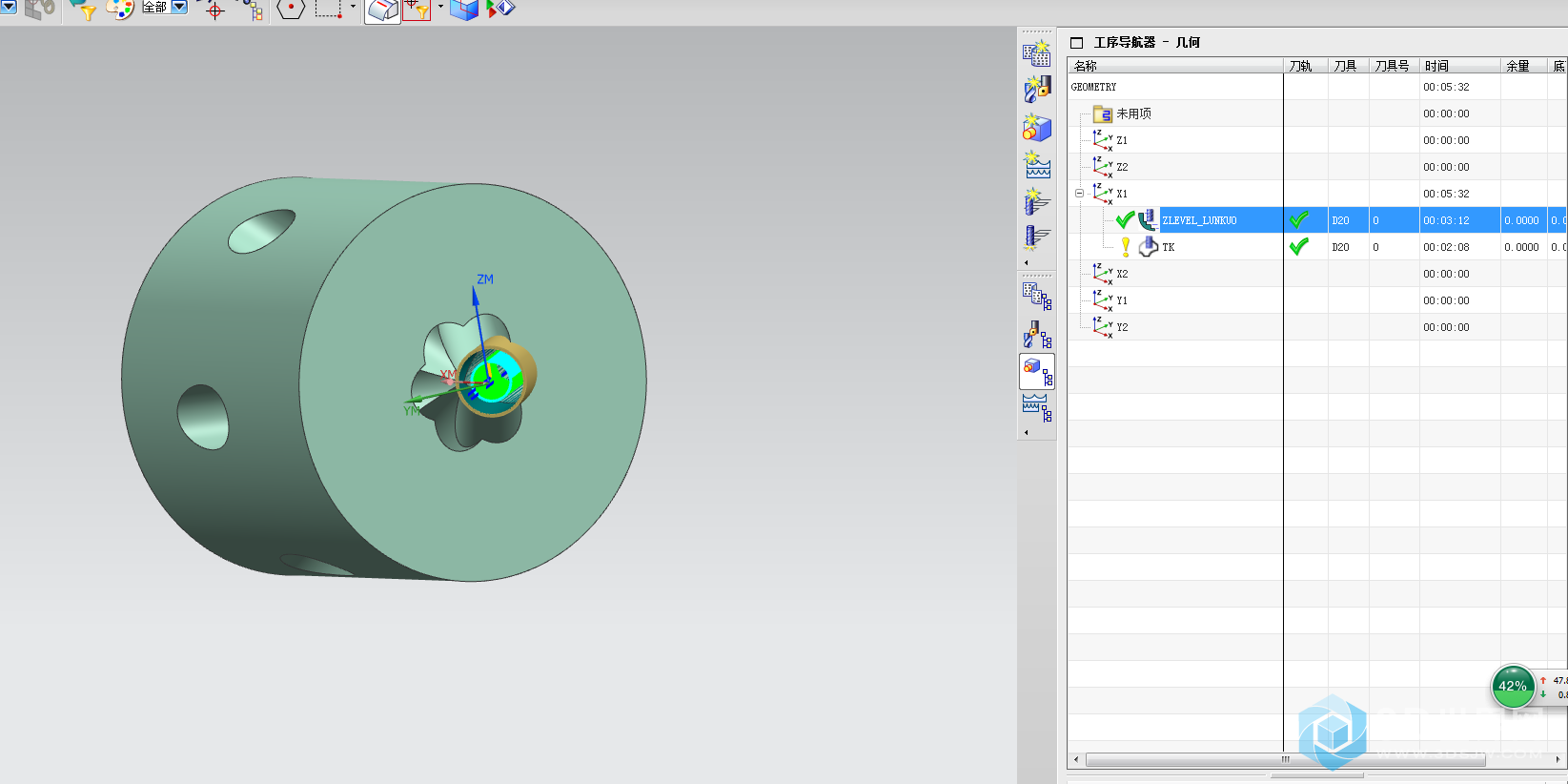Viewport: 1568px width, 784px height.
Task: Switch to Machine Tool view
Action: [1037, 335]
